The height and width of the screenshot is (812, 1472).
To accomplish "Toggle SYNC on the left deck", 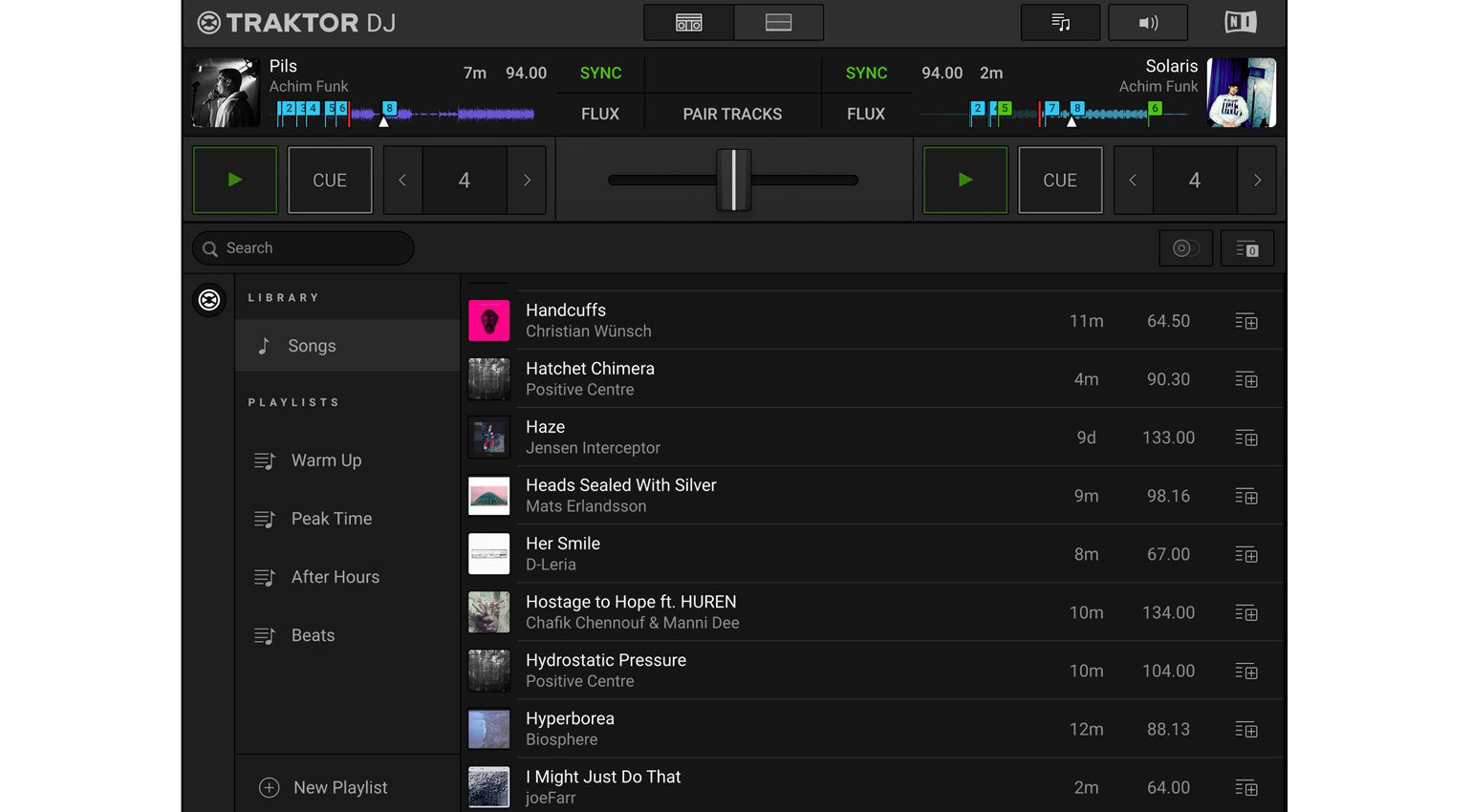I will (600, 74).
